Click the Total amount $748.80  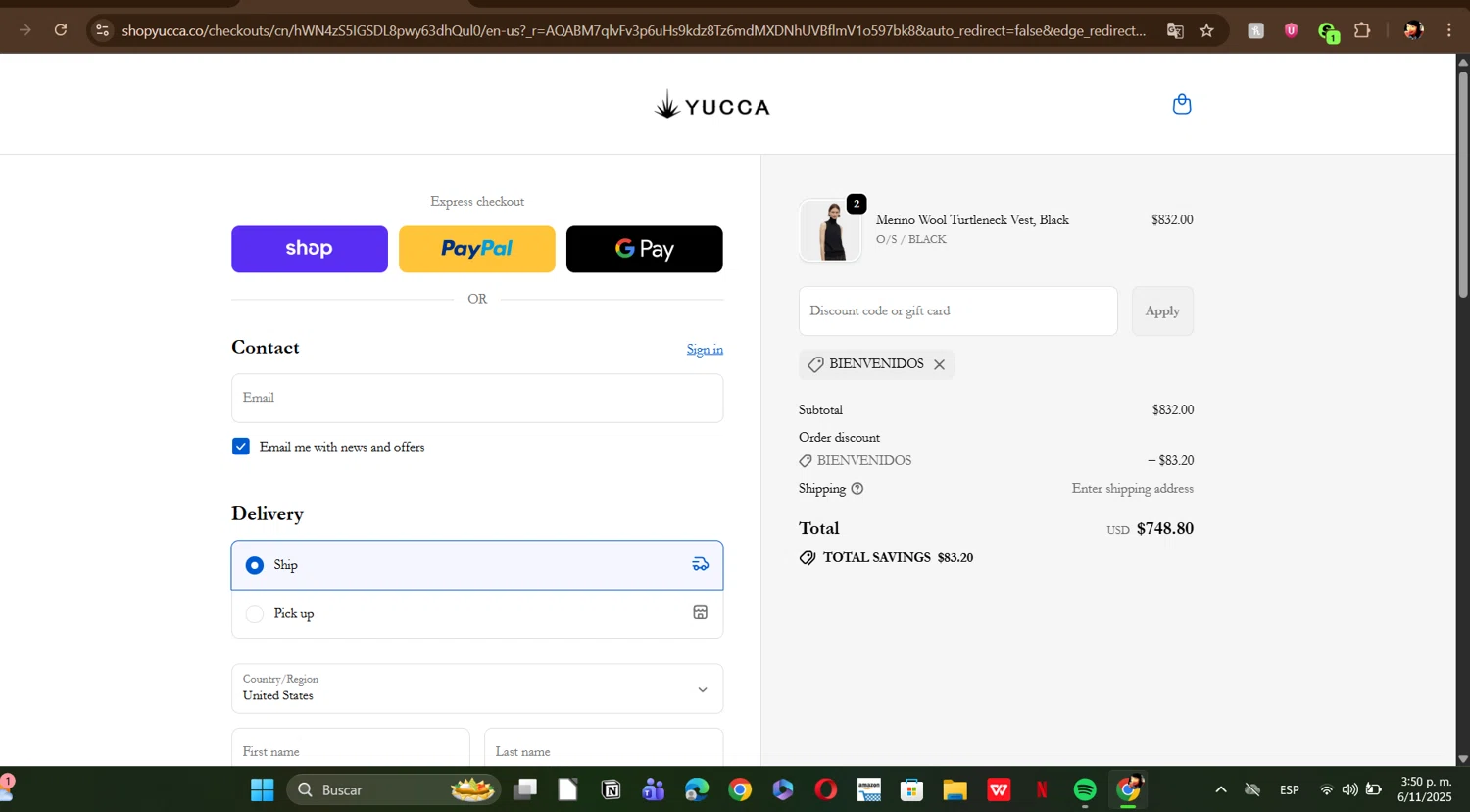click(x=1165, y=529)
